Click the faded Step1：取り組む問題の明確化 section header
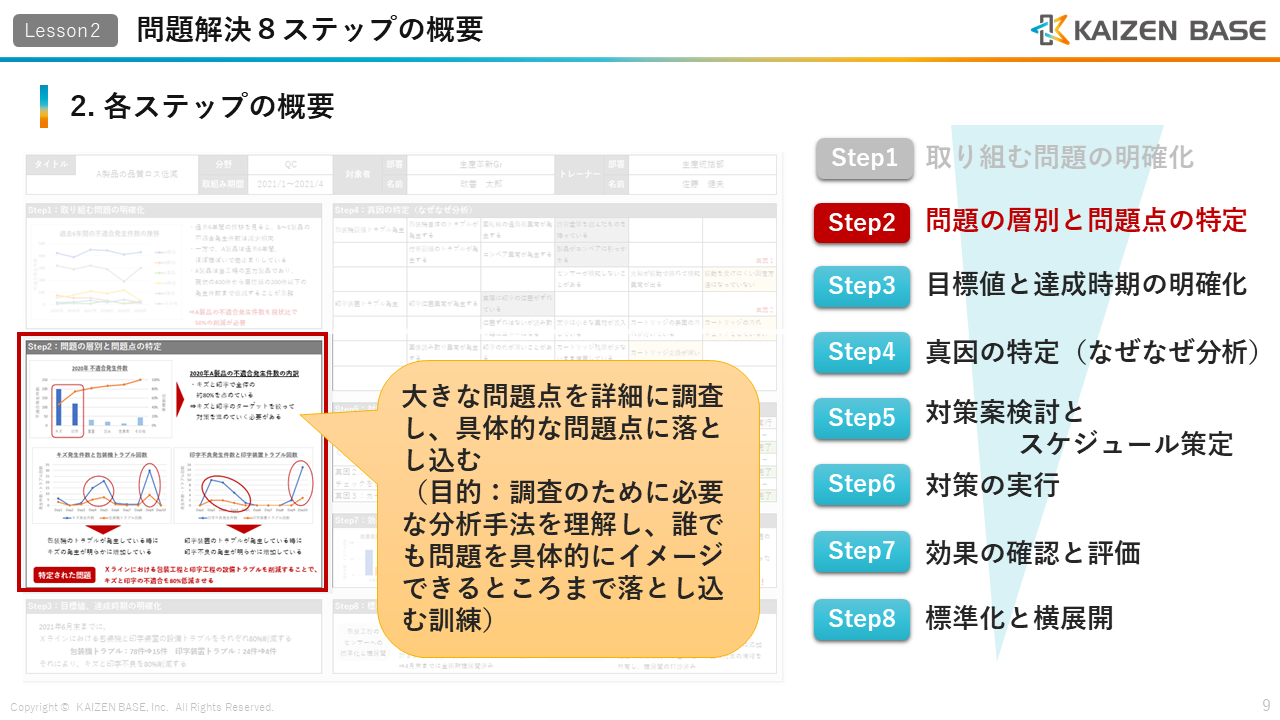Viewport: 1280px width, 720px height. coord(174,211)
